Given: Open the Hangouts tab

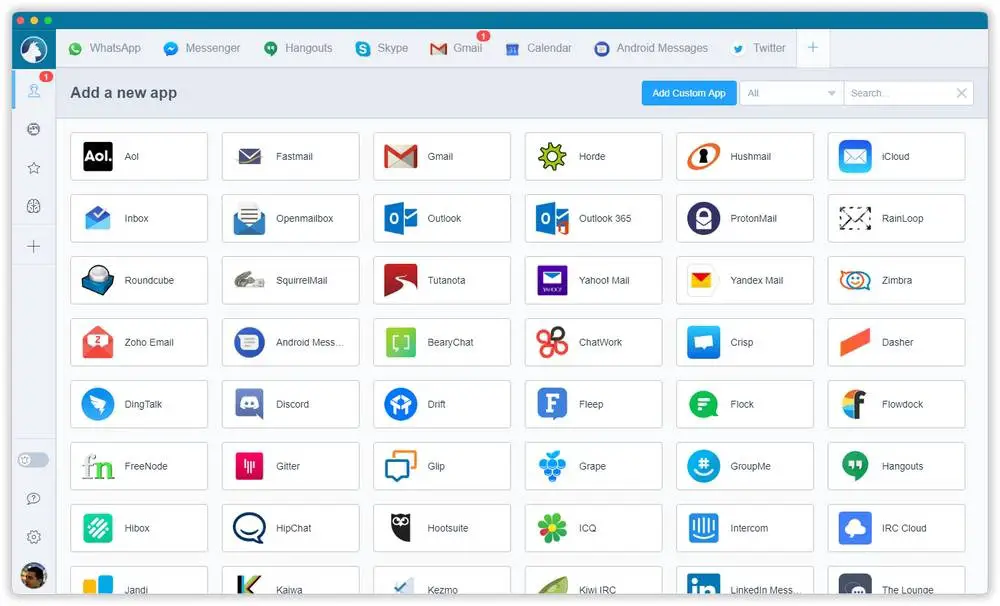Looking at the screenshot, I should [298, 48].
